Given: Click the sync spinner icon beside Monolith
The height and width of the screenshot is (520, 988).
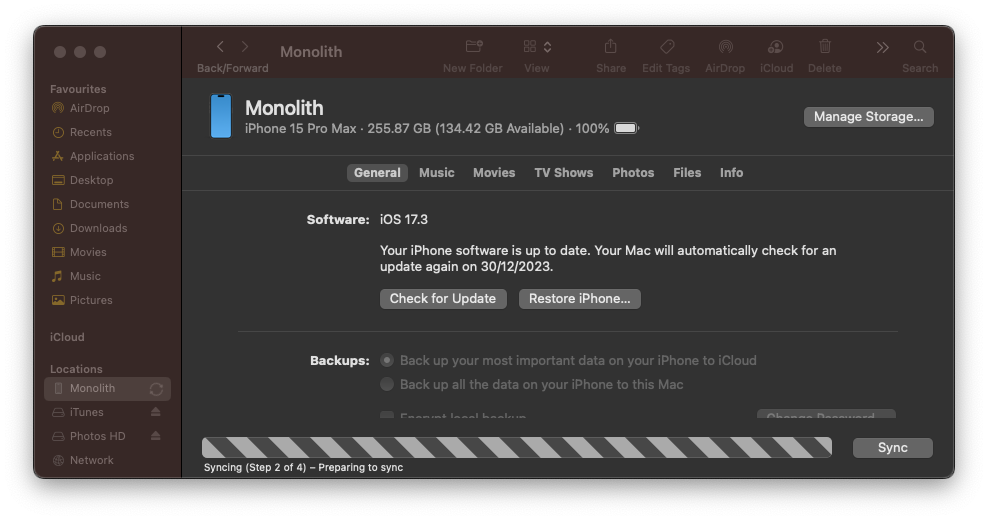Looking at the screenshot, I should tap(156, 389).
